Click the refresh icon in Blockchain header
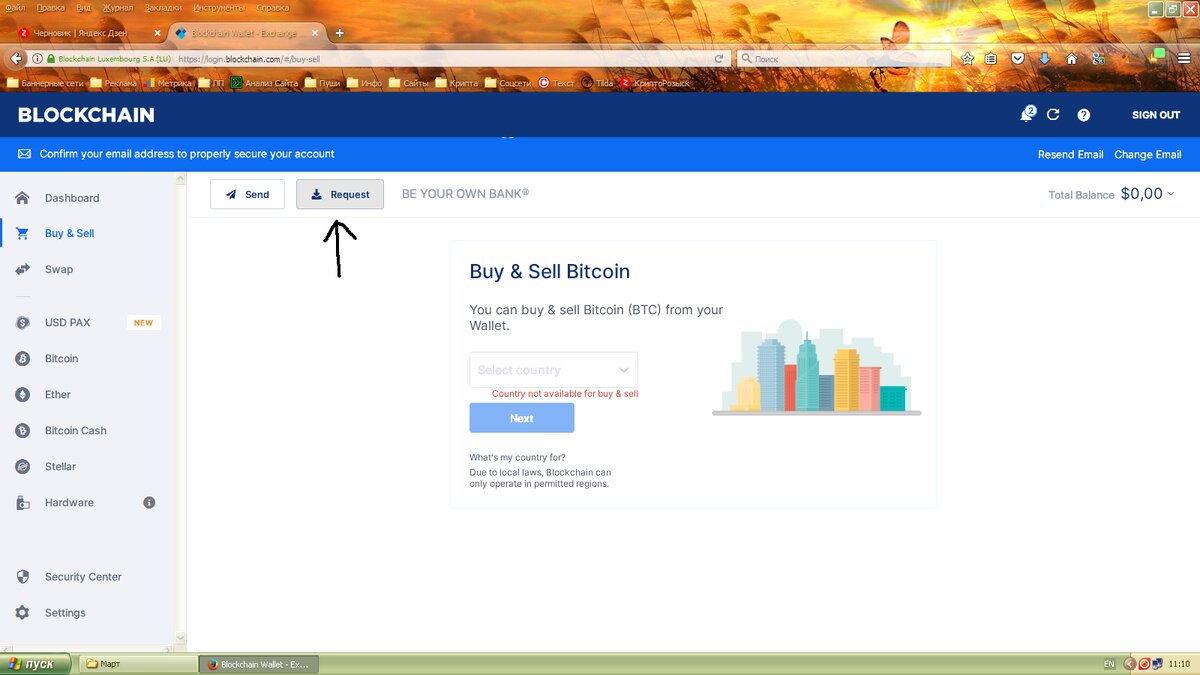This screenshot has width=1200, height=675. [1053, 115]
